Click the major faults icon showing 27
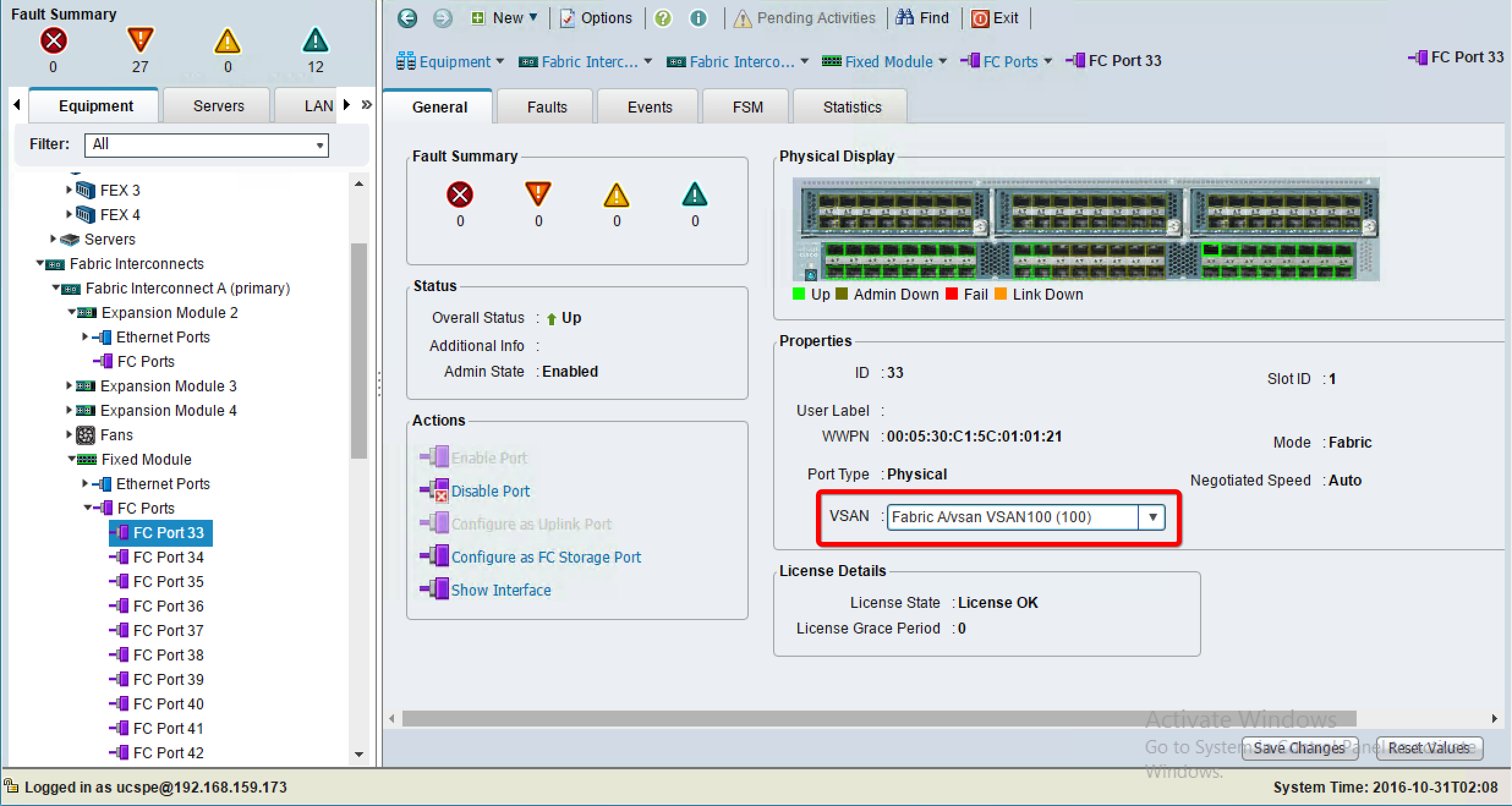The width and height of the screenshot is (1512, 806). tap(140, 40)
